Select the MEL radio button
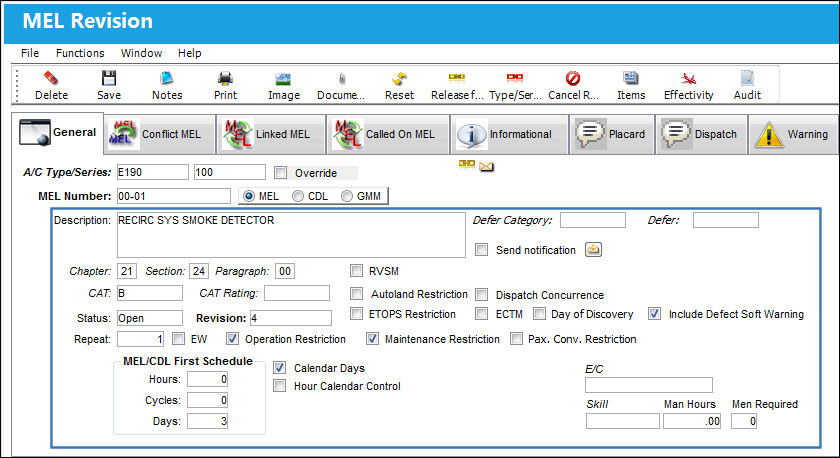The image size is (840, 458). point(249,196)
